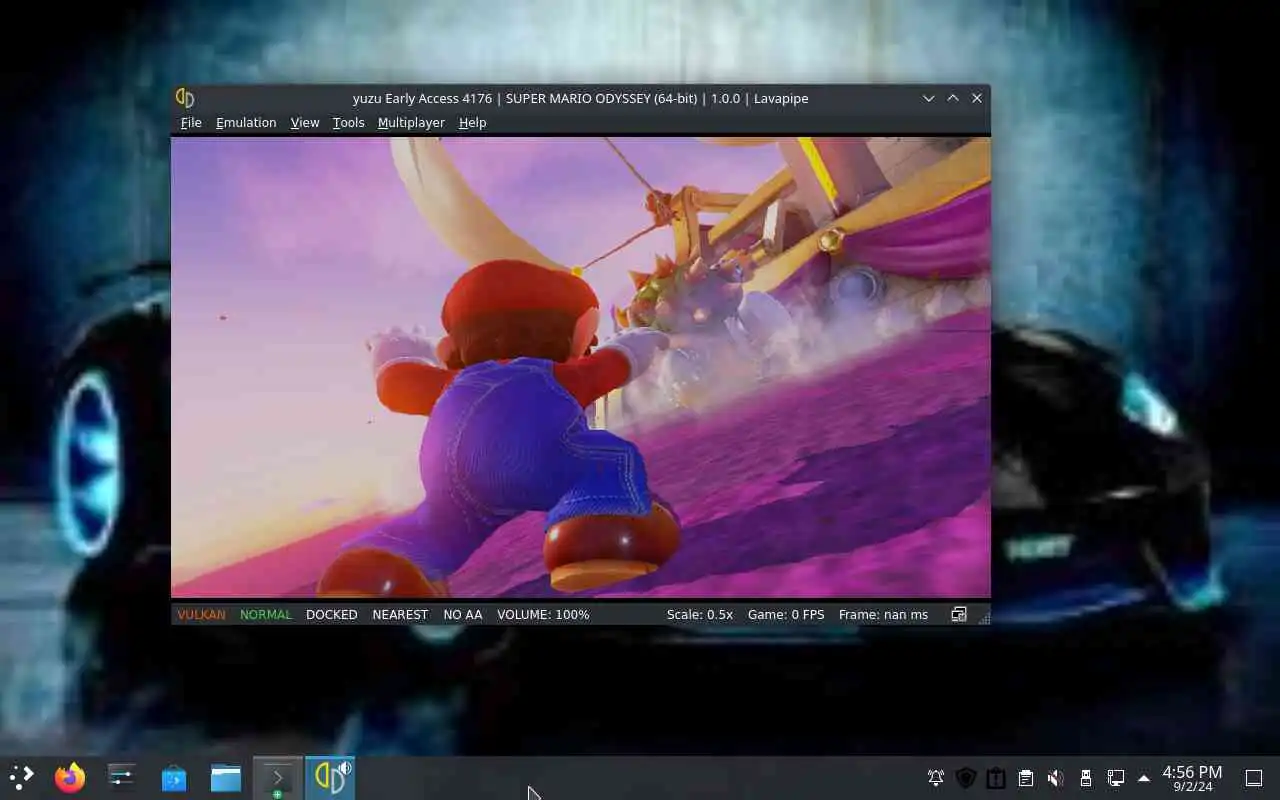Viewport: 1280px width, 800px height.
Task: Open the Emulation menu
Action: 246,122
